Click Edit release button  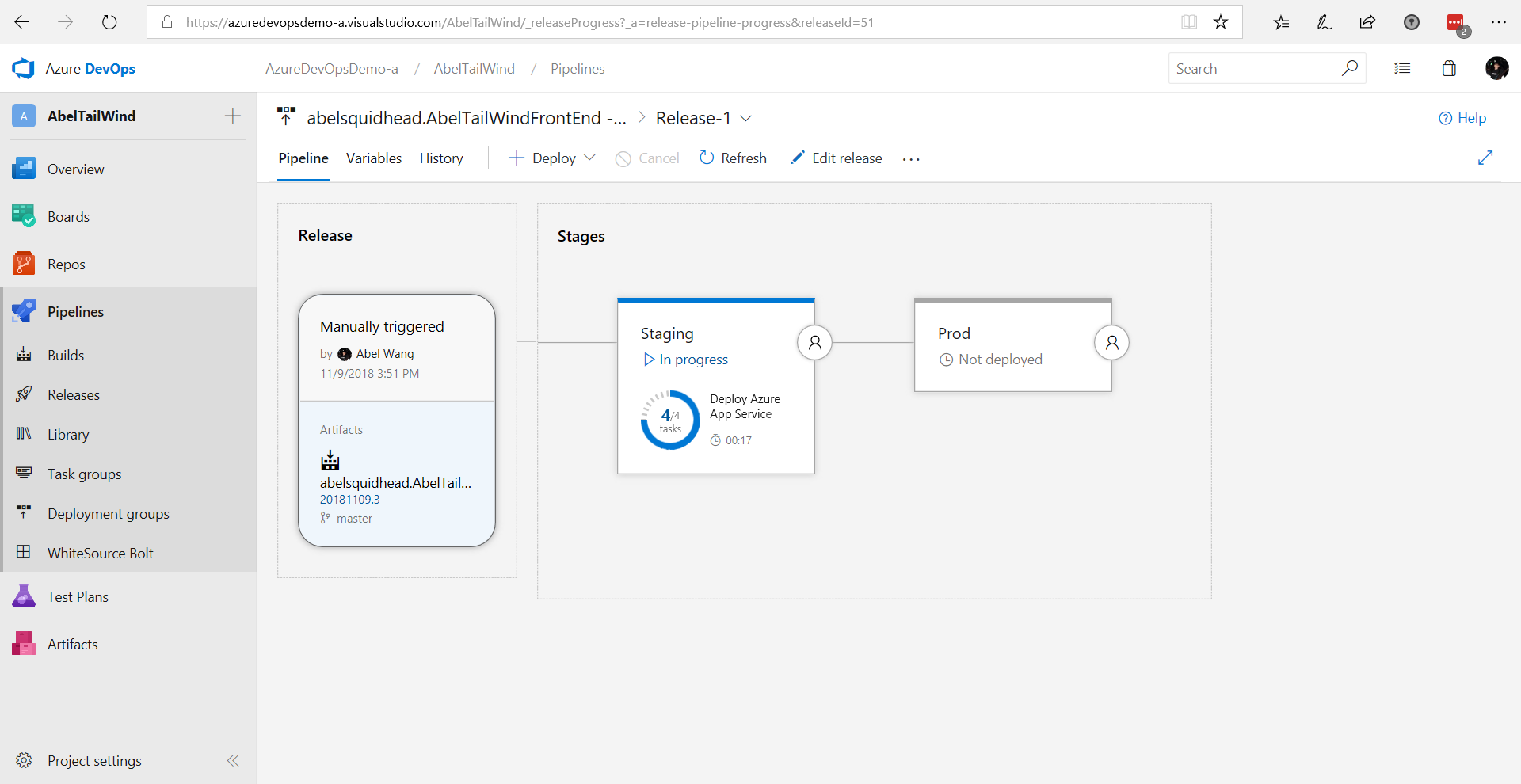(836, 158)
